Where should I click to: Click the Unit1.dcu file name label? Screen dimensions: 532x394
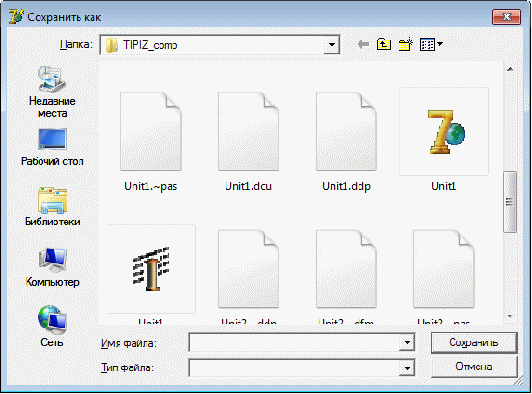coord(248,186)
